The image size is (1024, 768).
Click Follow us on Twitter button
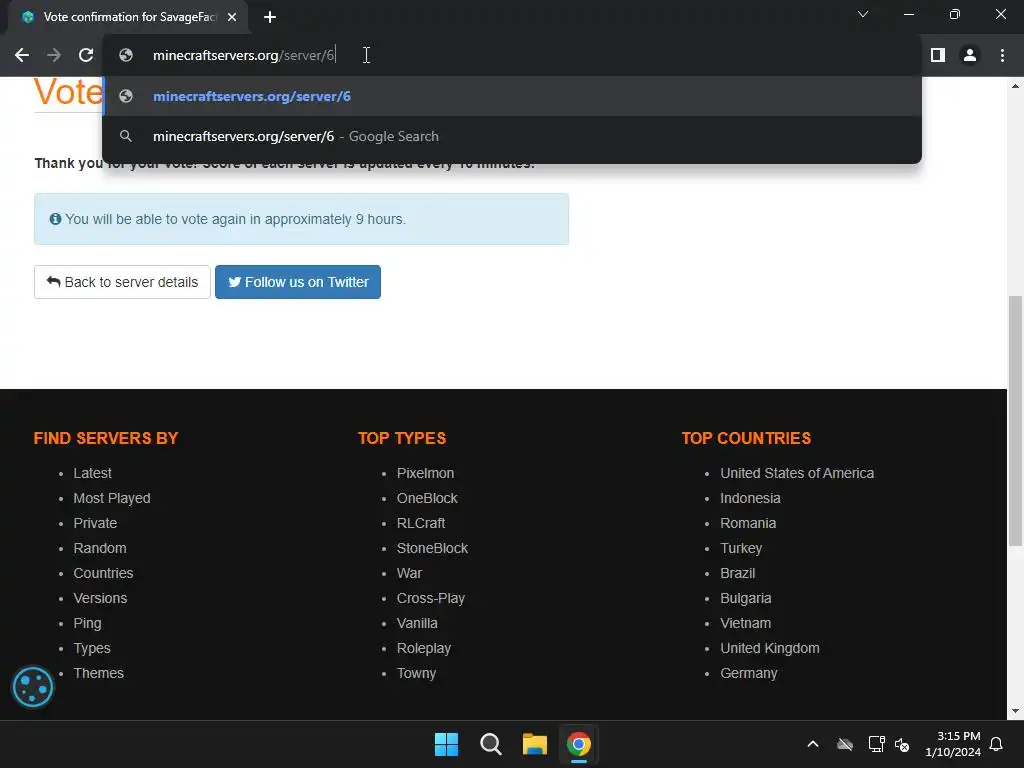[x=298, y=282]
